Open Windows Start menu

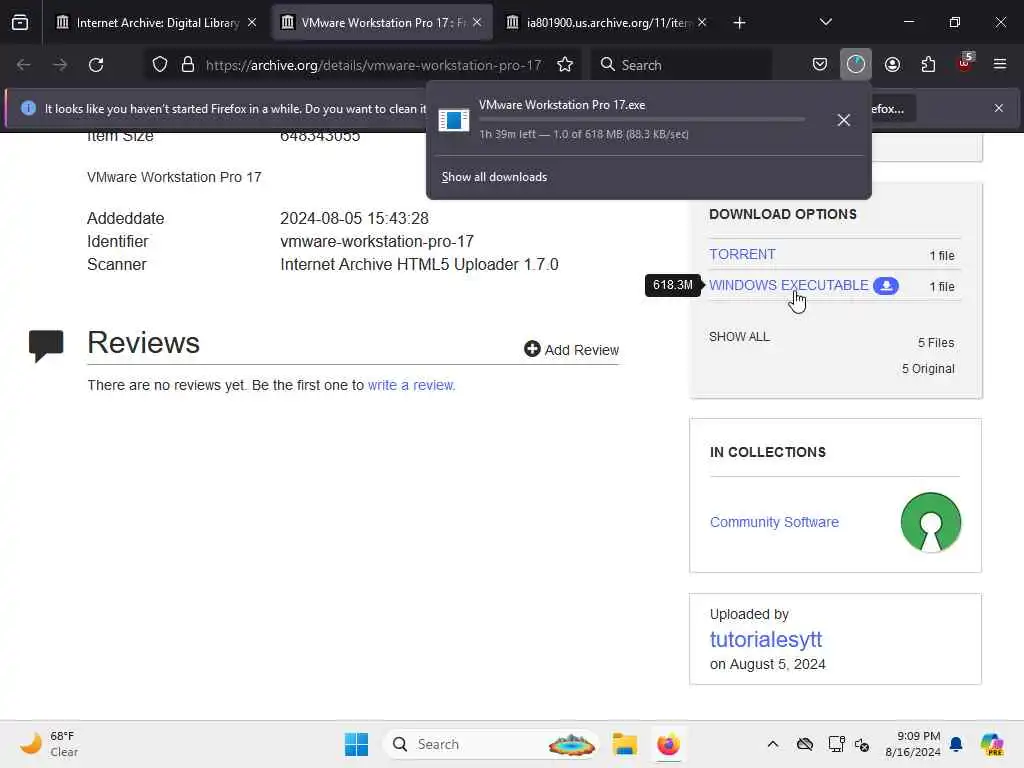(356, 744)
